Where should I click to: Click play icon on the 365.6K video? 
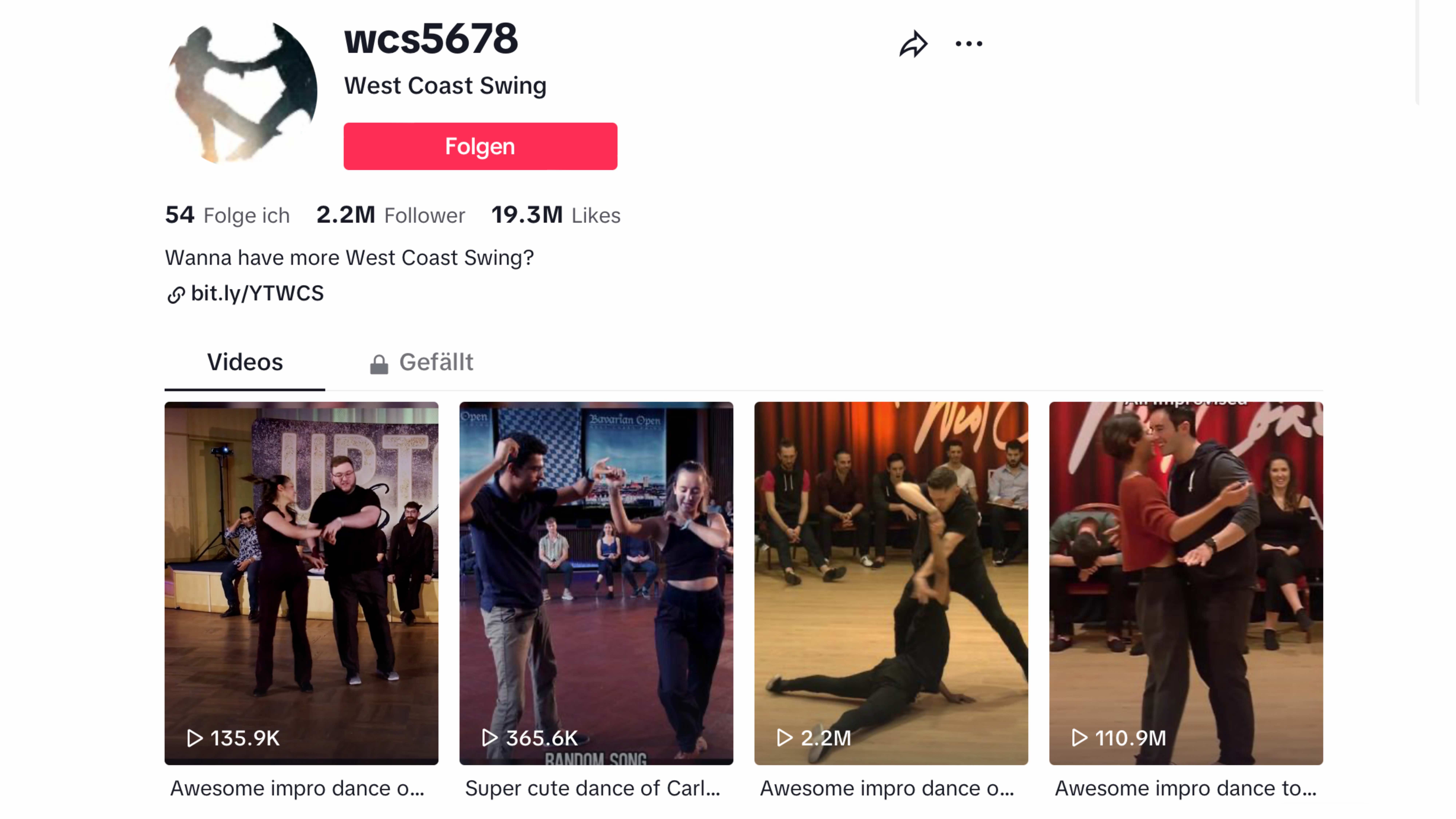point(489,738)
